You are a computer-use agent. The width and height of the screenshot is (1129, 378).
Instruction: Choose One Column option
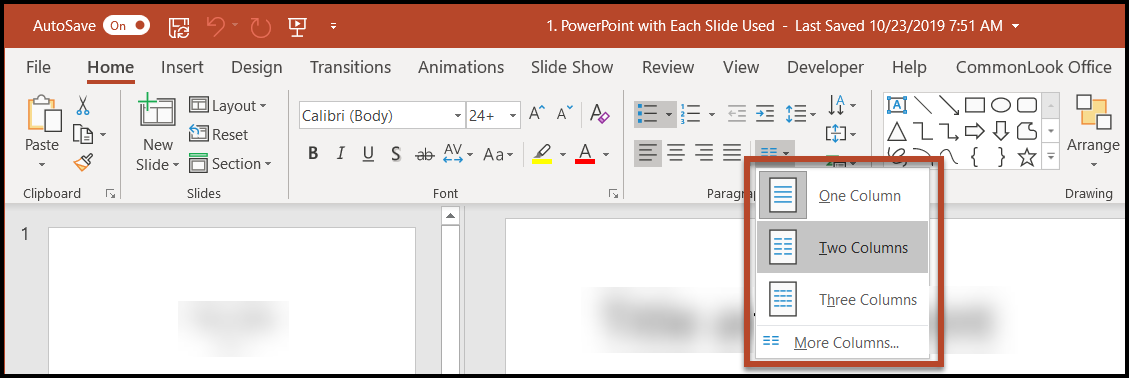point(843,196)
